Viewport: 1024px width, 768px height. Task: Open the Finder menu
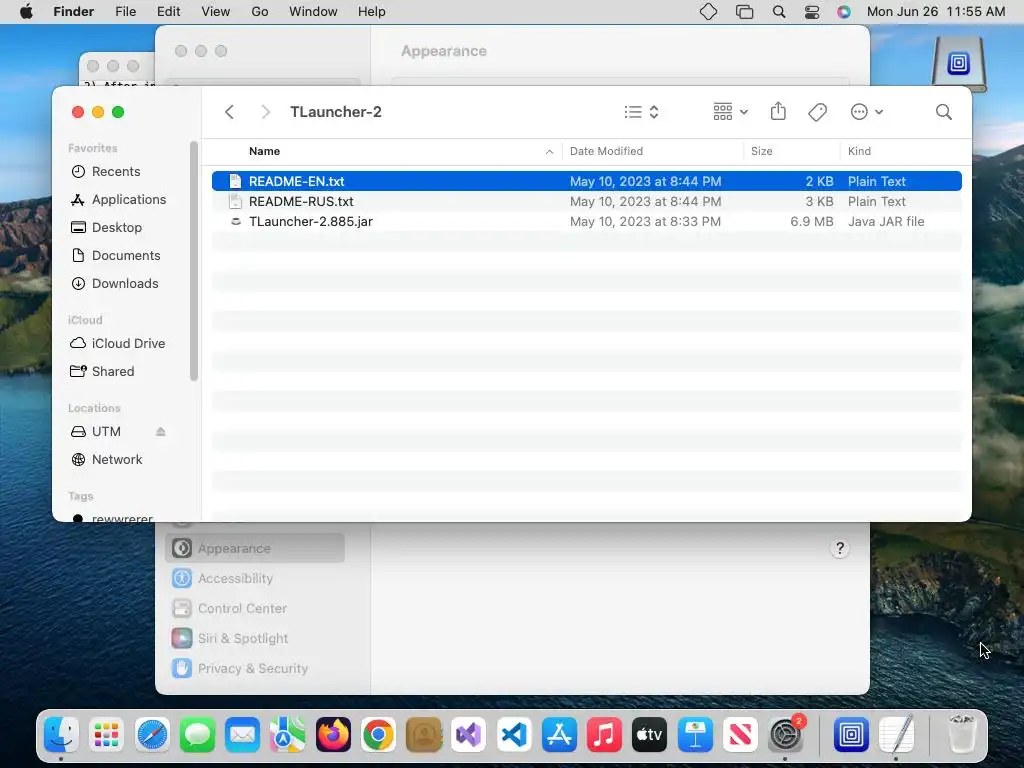click(73, 12)
